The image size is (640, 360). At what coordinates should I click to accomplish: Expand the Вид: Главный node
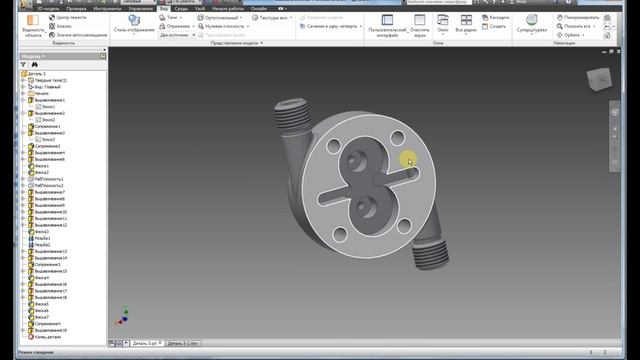(x=23, y=87)
